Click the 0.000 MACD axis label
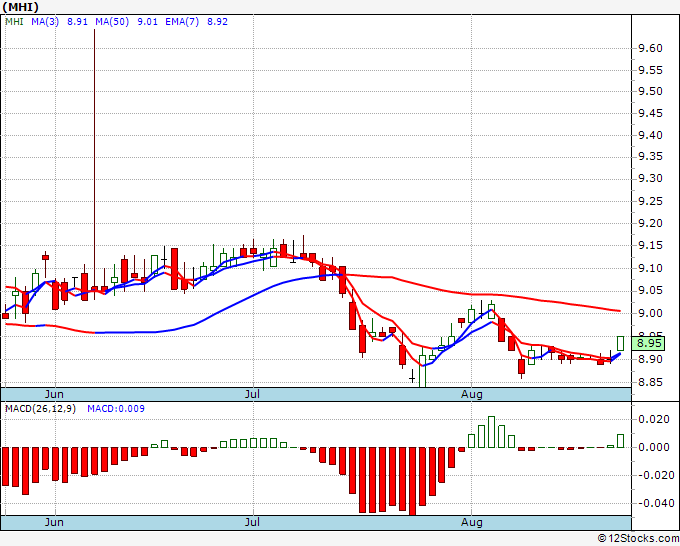Image resolution: width=680 pixels, height=546 pixels. [654, 447]
